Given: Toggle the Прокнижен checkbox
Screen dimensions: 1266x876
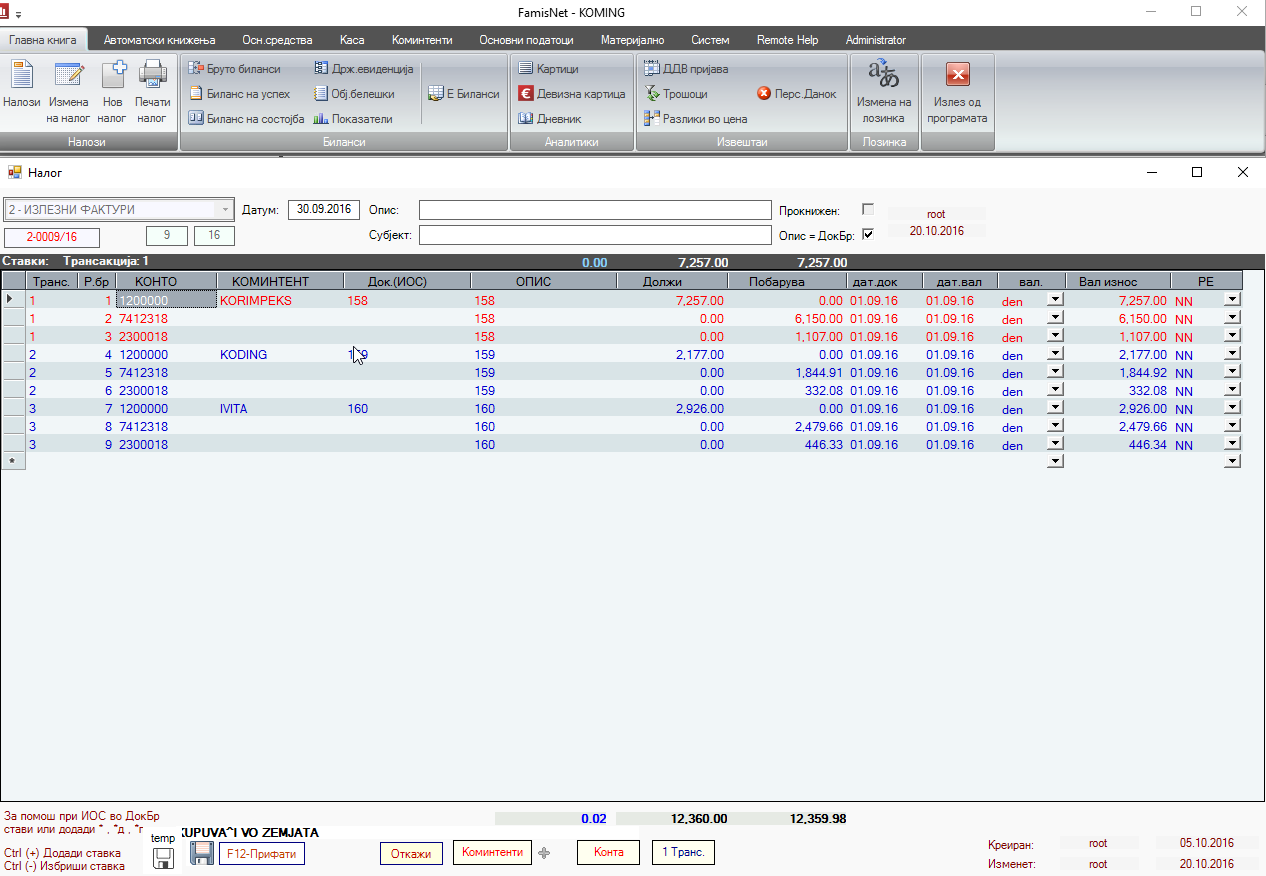Looking at the screenshot, I should 868,210.
